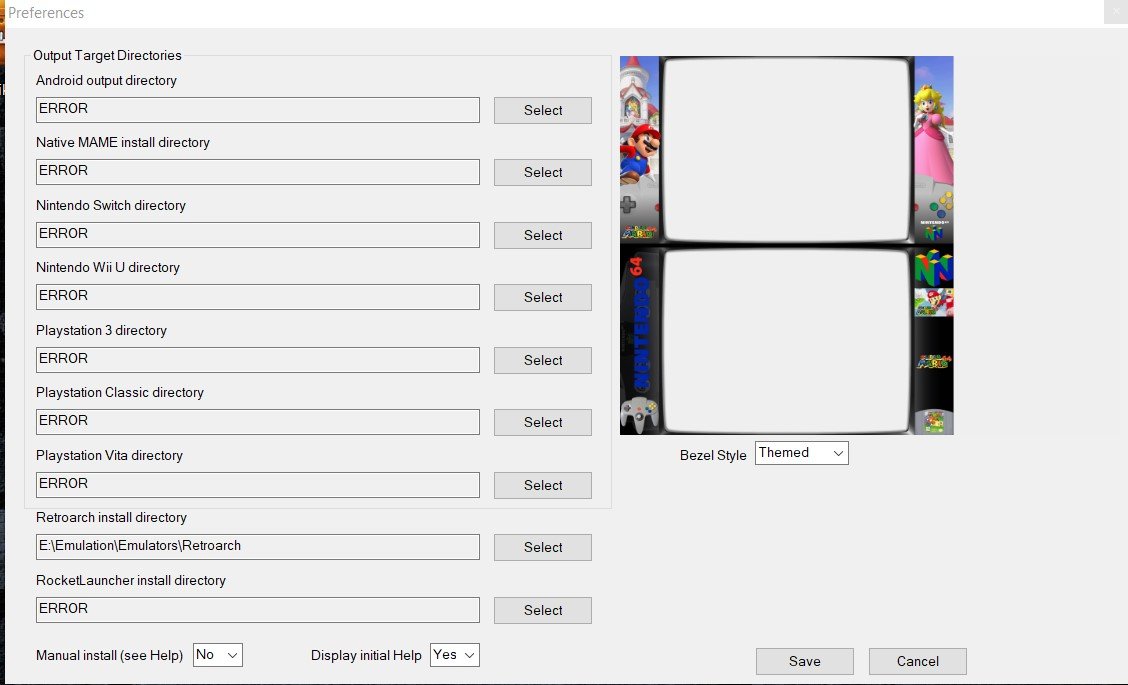Click Select button for Playstation Vita directory
The width and height of the screenshot is (1128, 685).
coord(542,485)
